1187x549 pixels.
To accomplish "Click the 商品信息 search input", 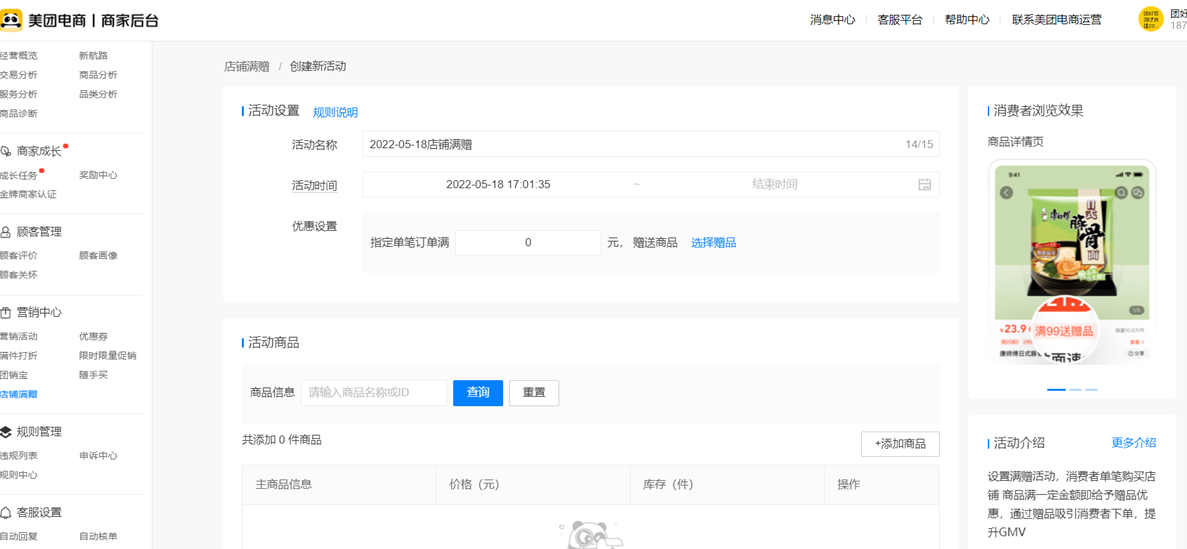I will 374,393.
